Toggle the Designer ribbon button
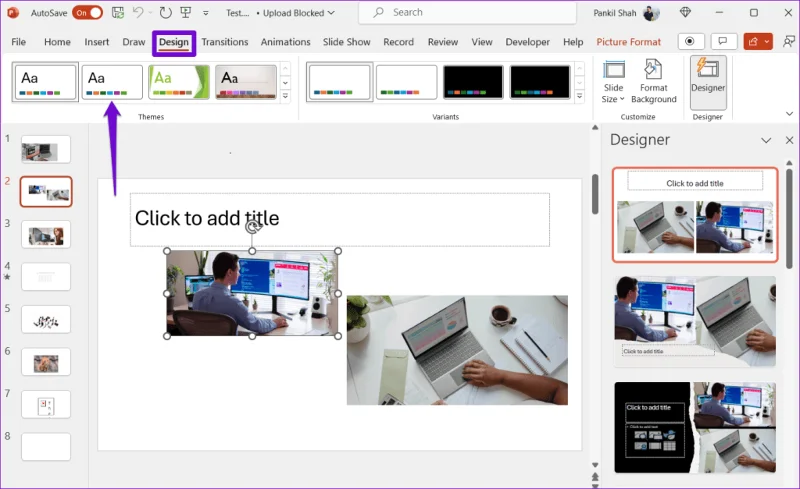The width and height of the screenshot is (800, 489). tap(708, 82)
